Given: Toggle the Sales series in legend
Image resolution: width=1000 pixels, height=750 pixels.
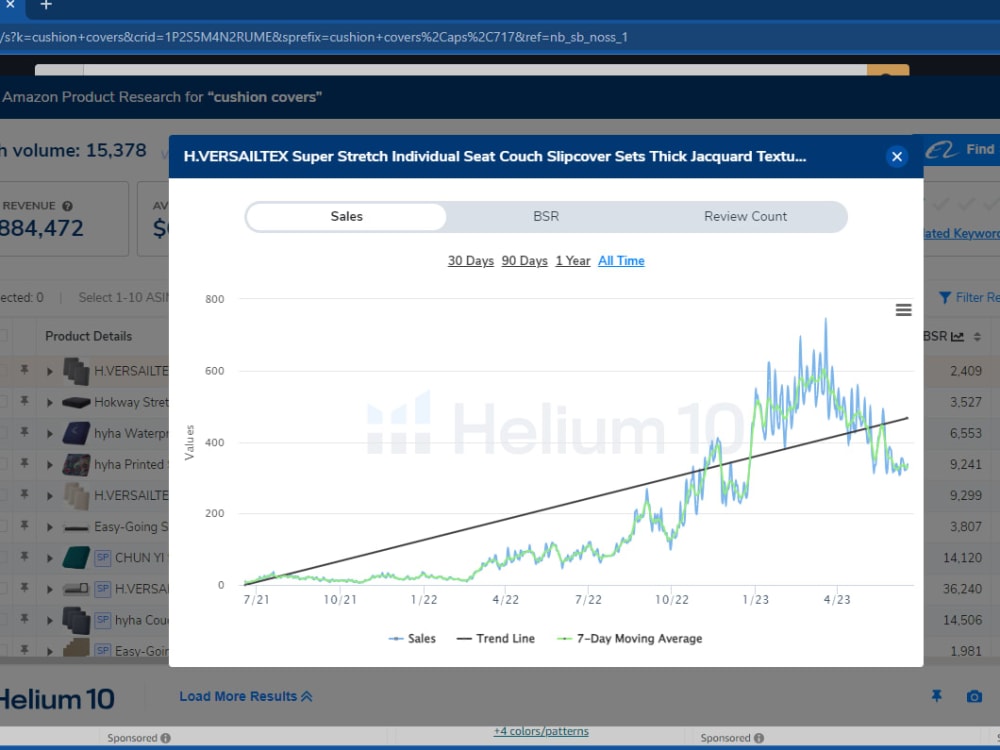Looking at the screenshot, I should [x=412, y=638].
